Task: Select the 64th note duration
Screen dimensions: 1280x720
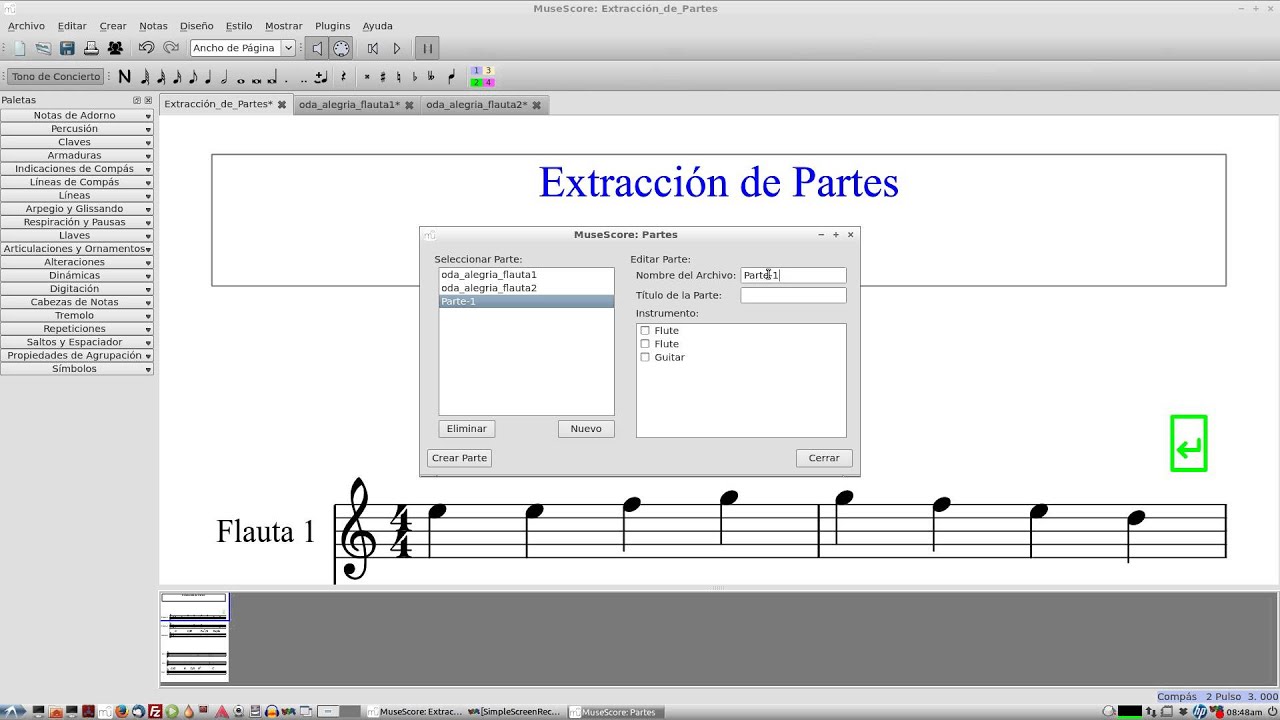Action: pos(145,76)
